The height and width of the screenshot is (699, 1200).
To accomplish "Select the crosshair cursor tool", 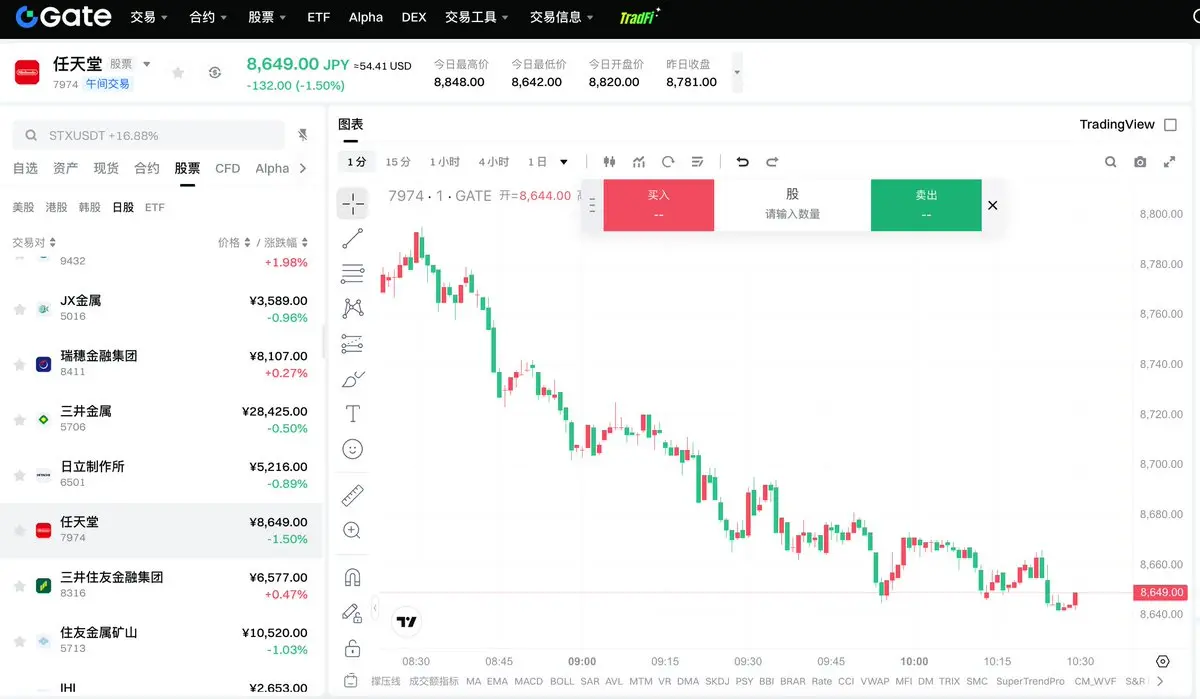I will pyautogui.click(x=352, y=204).
